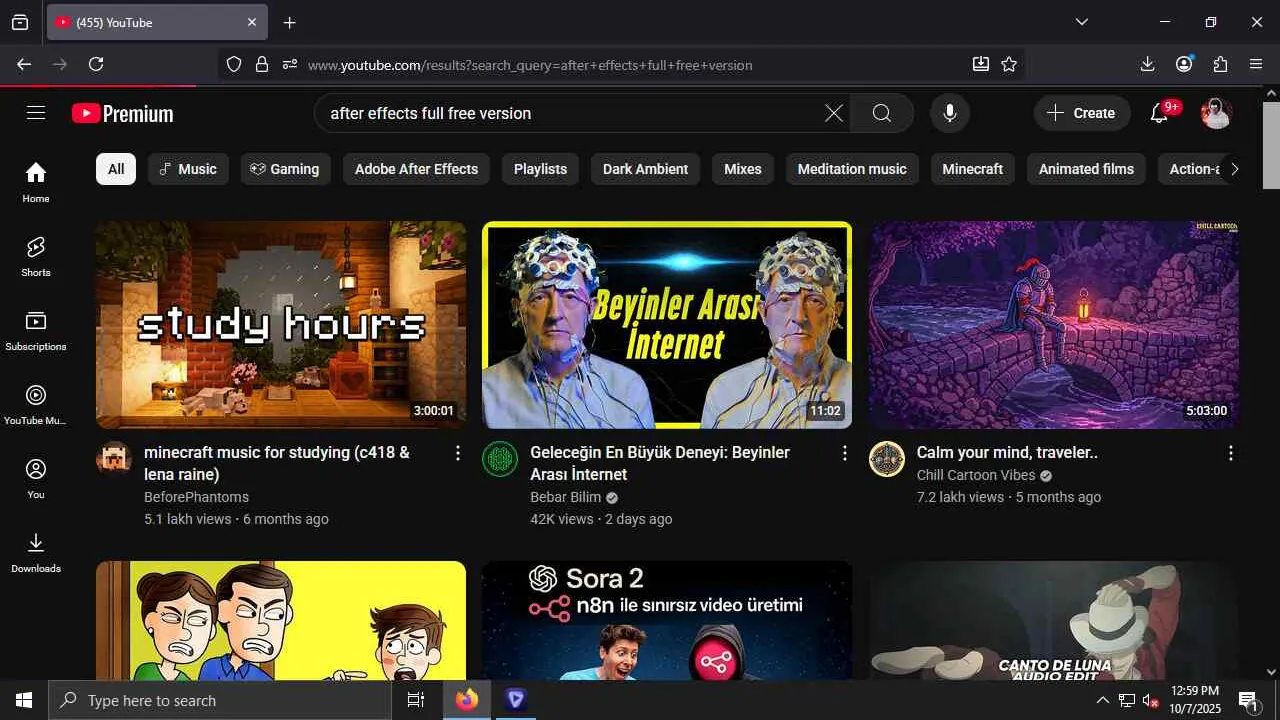
Task: Start voice search with the microphone
Action: coord(950,113)
